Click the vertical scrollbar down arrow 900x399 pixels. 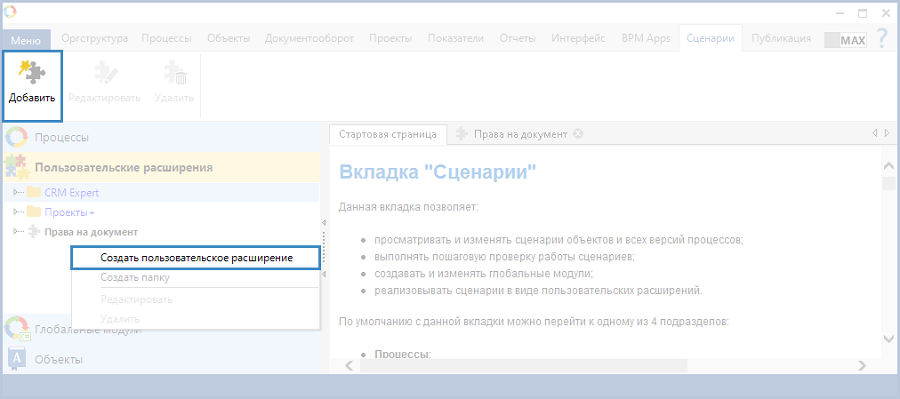(x=889, y=338)
